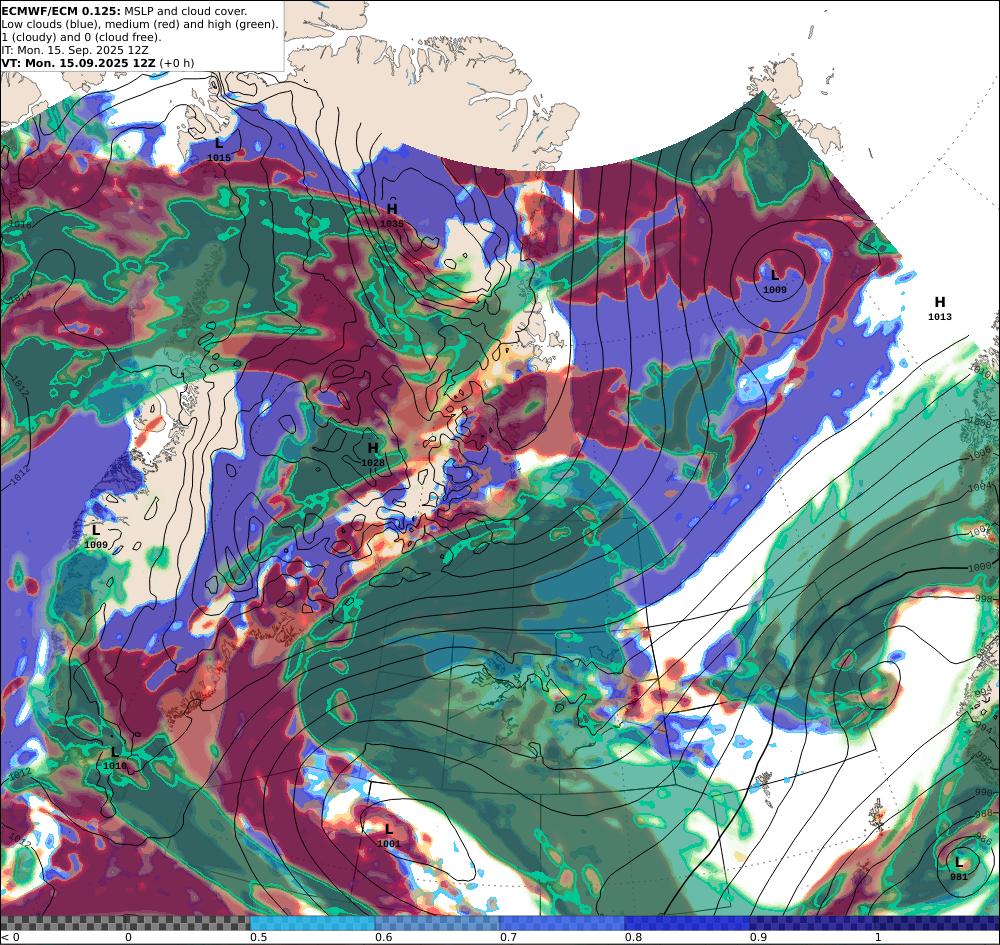Viewport: 1000px width, 945px height.
Task: Click the 1014 isobar label
Action: [x=20, y=296]
